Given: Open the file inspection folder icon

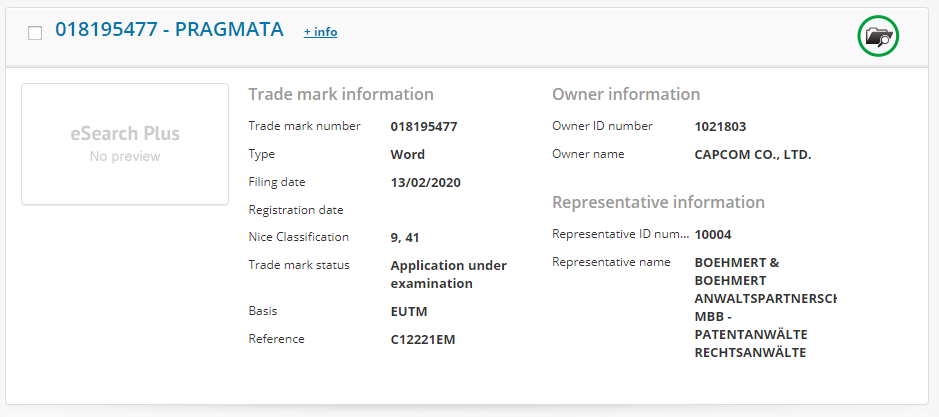Looking at the screenshot, I should (878, 37).
